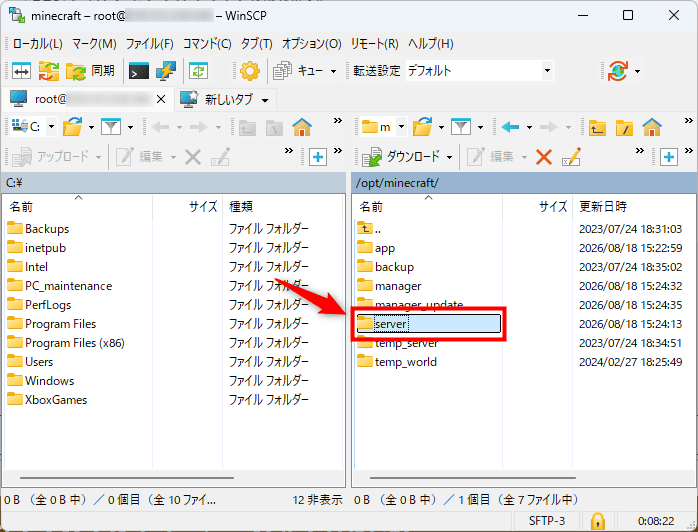Select the Backups folder in local panel

[x=38, y=229]
